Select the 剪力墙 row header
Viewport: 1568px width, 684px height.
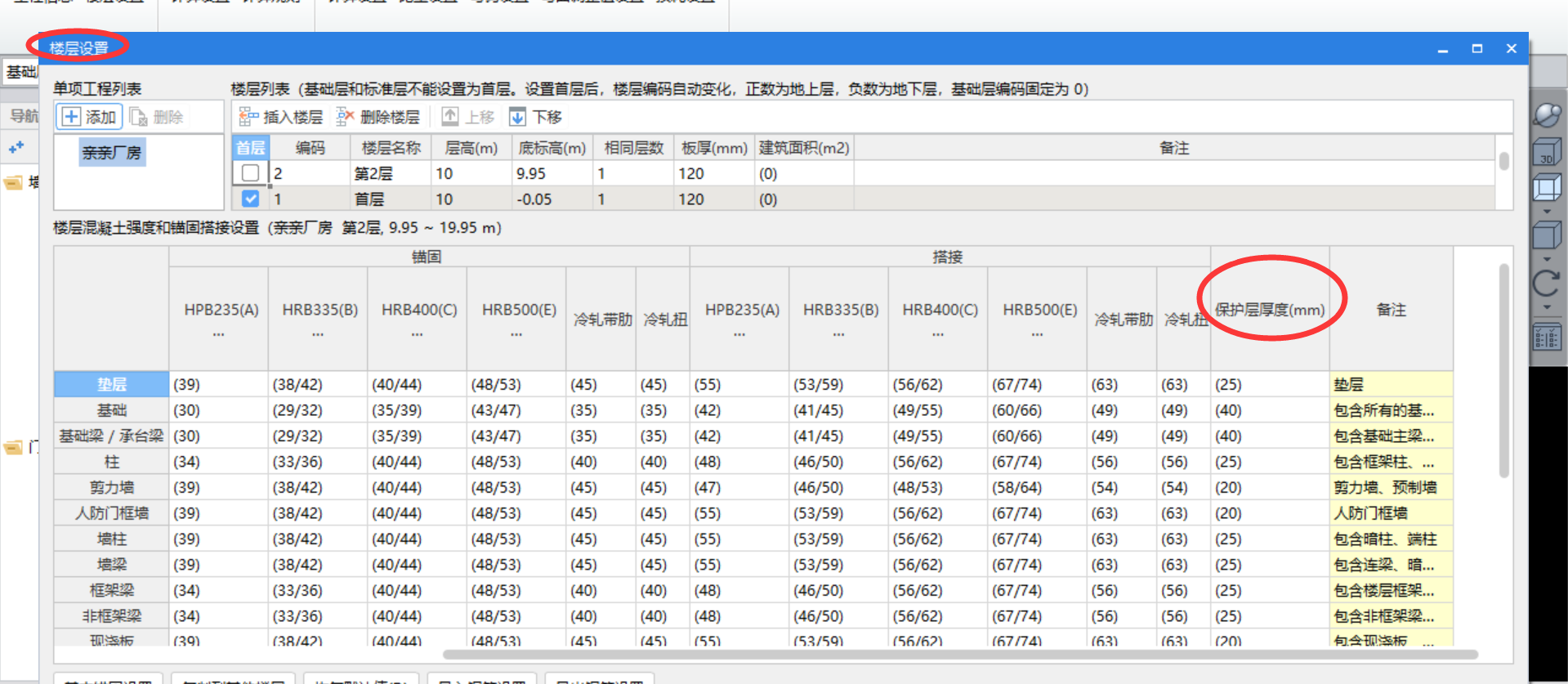click(112, 487)
